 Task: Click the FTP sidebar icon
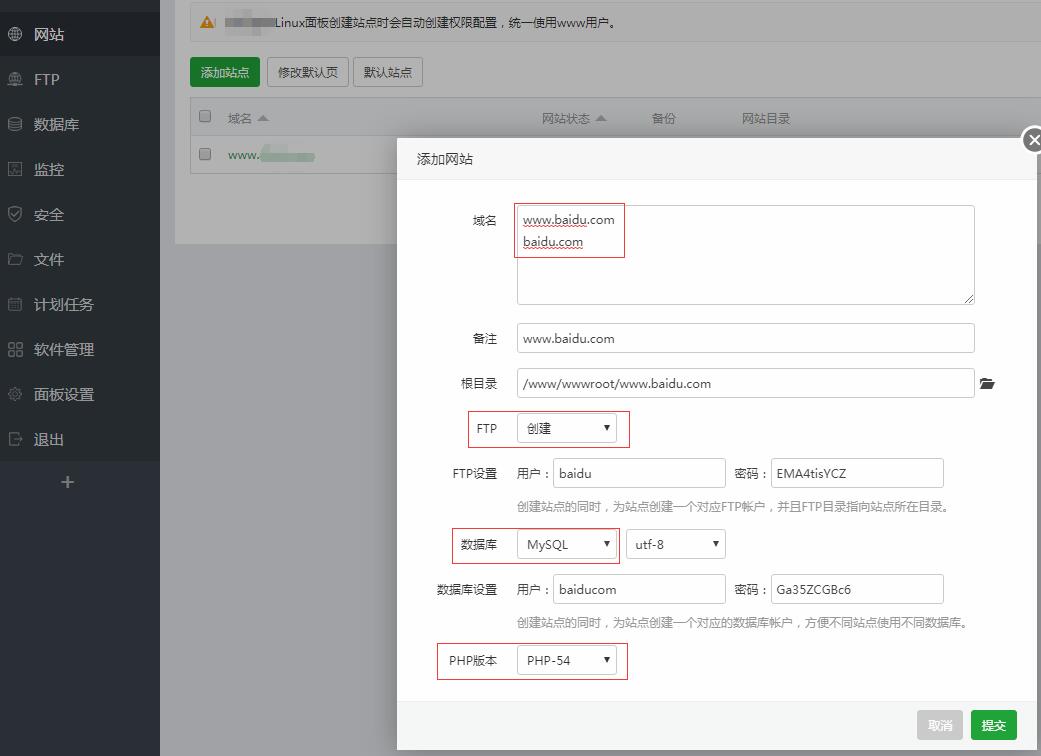coord(15,79)
